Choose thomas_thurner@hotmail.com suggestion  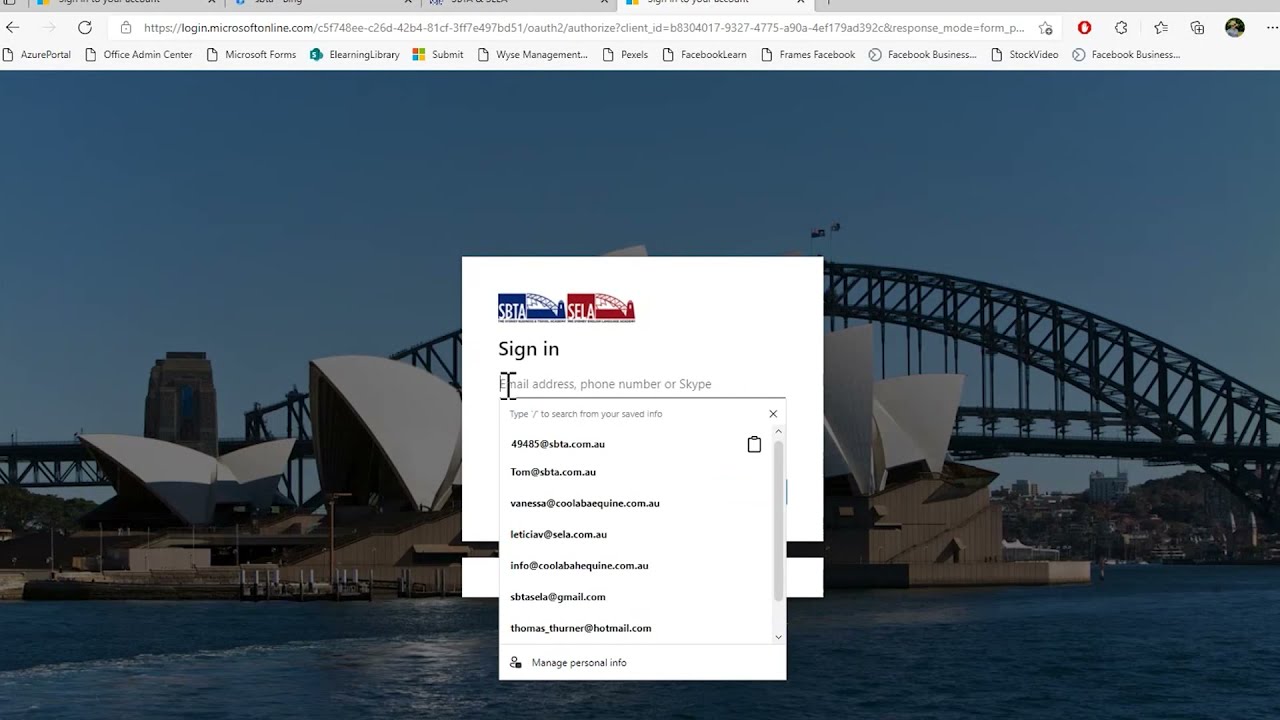581,628
